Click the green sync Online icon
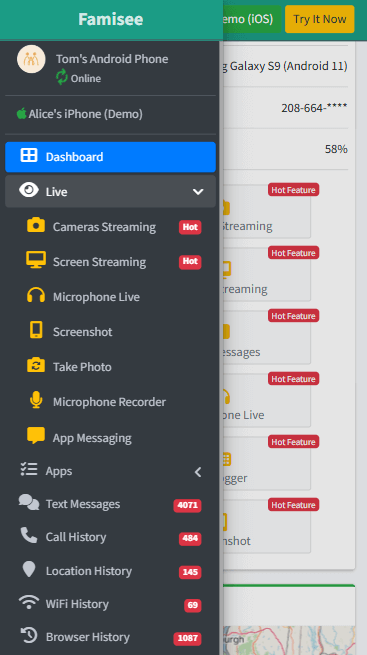The height and width of the screenshot is (655, 367). (62, 78)
